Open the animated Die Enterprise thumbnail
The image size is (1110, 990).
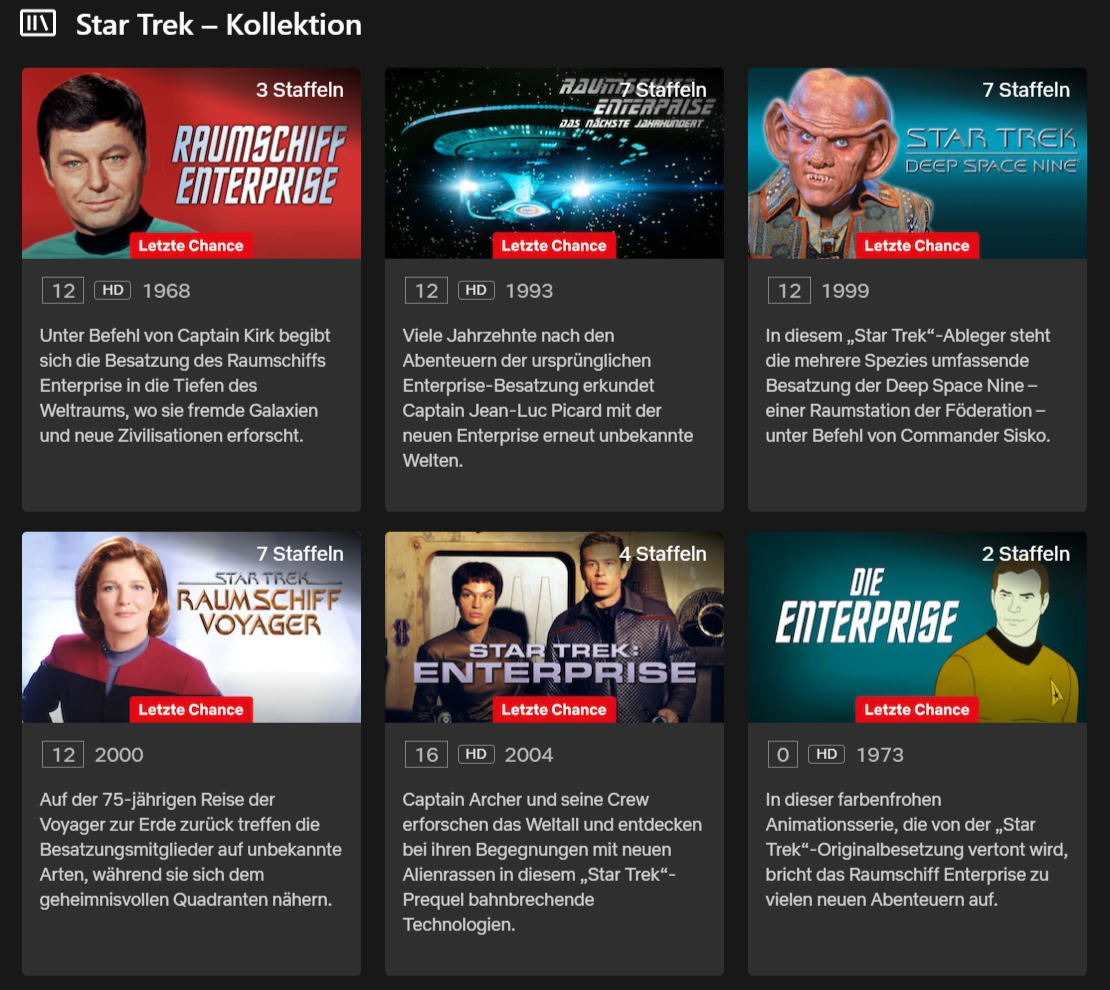(x=917, y=627)
